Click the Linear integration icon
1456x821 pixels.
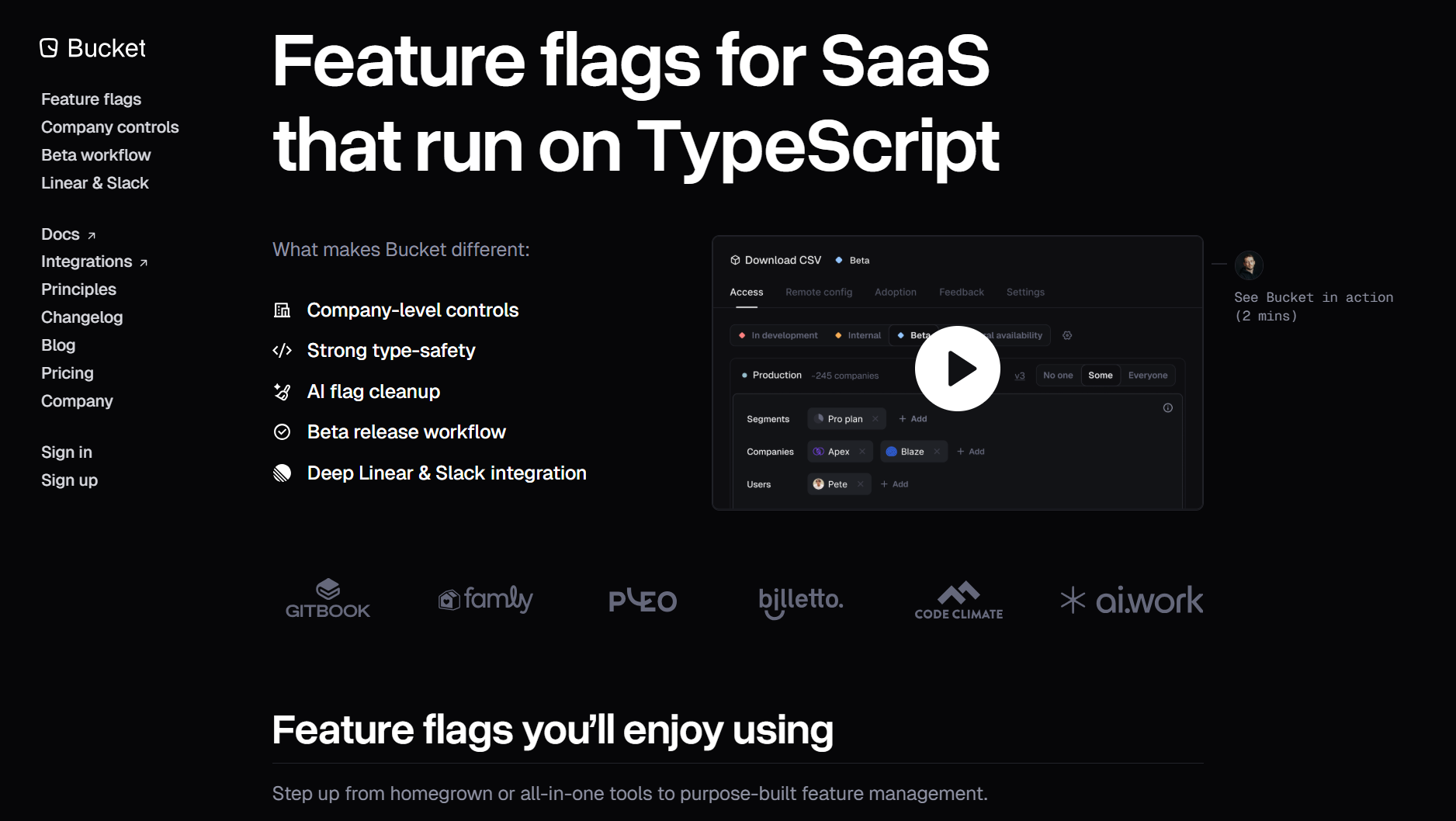(283, 473)
